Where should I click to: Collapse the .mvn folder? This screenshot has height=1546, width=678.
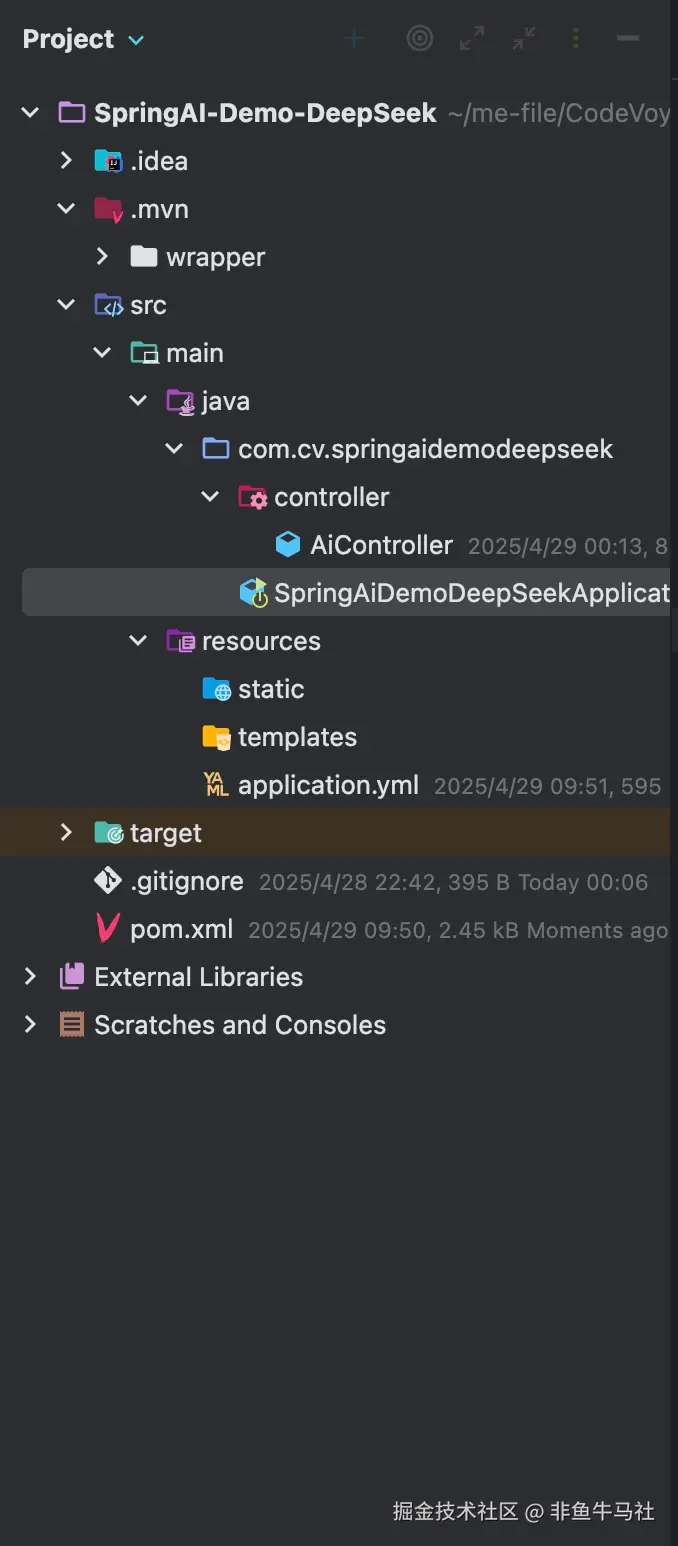pyautogui.click(x=66, y=209)
